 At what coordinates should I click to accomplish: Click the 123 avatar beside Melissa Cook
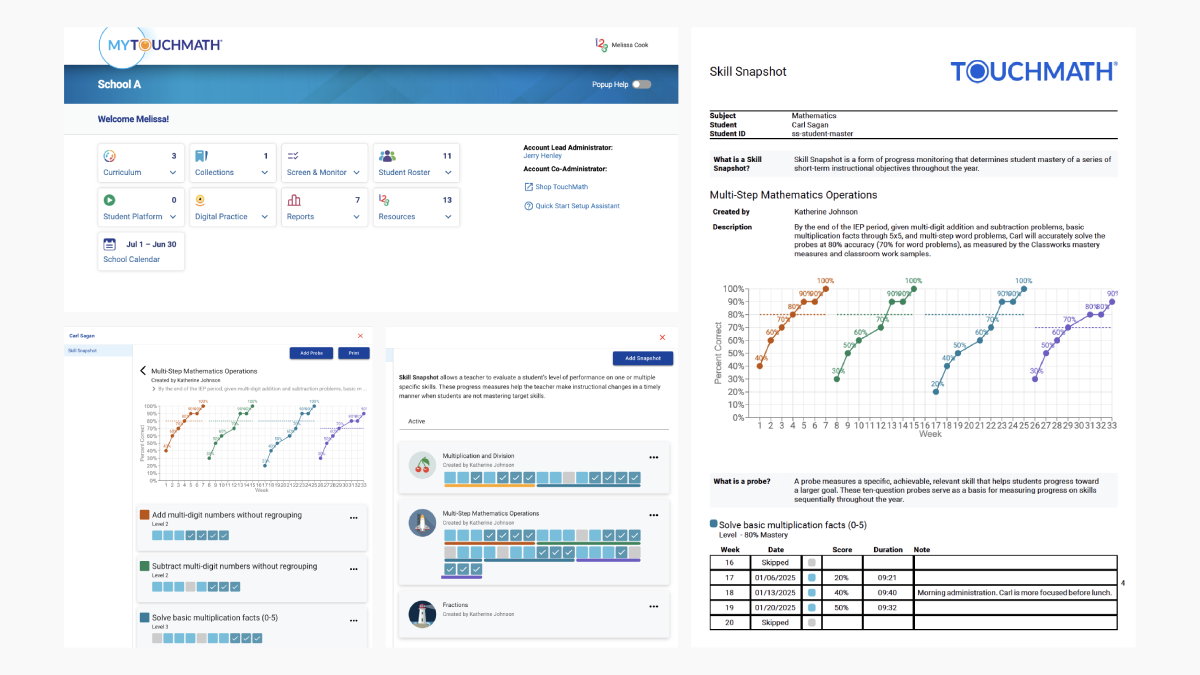tap(601, 45)
